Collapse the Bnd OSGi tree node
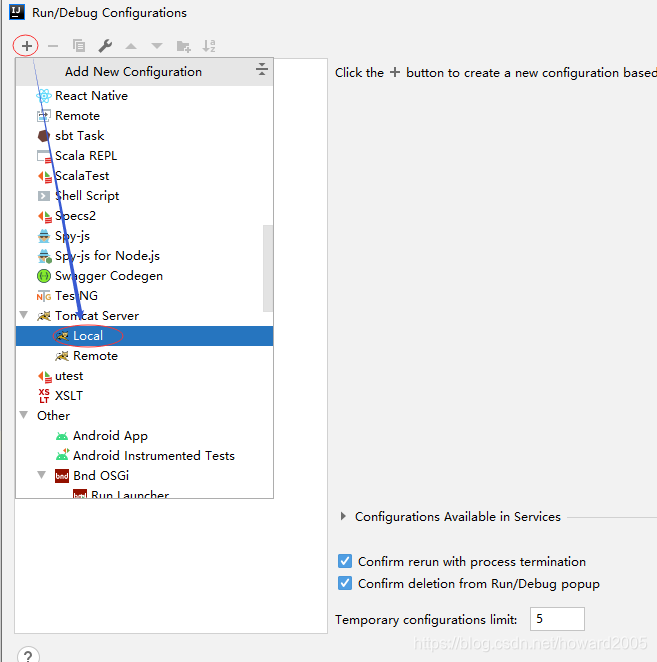The height and width of the screenshot is (662, 657). (42, 475)
